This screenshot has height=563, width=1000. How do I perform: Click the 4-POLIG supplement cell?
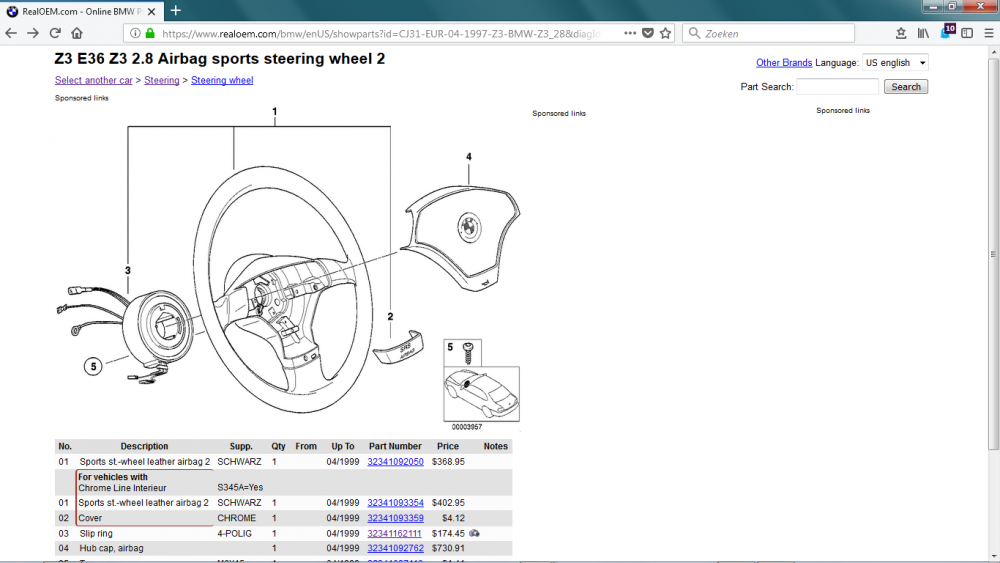point(235,534)
